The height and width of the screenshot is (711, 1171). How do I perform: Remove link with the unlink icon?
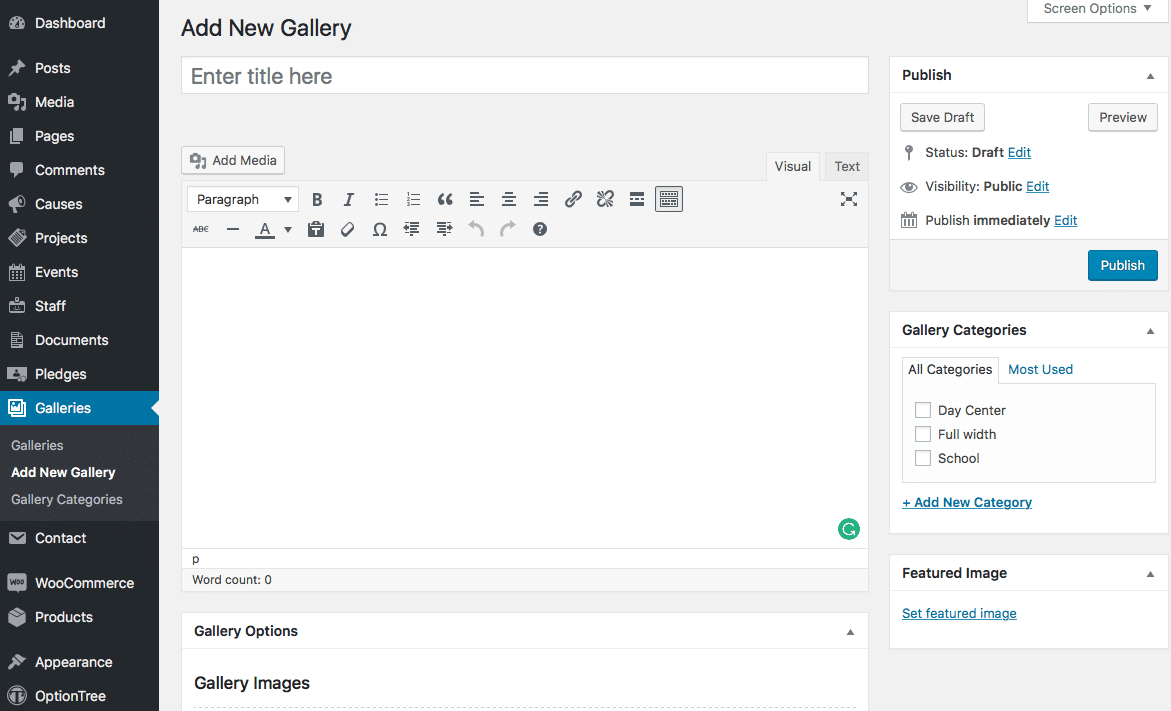tap(605, 199)
